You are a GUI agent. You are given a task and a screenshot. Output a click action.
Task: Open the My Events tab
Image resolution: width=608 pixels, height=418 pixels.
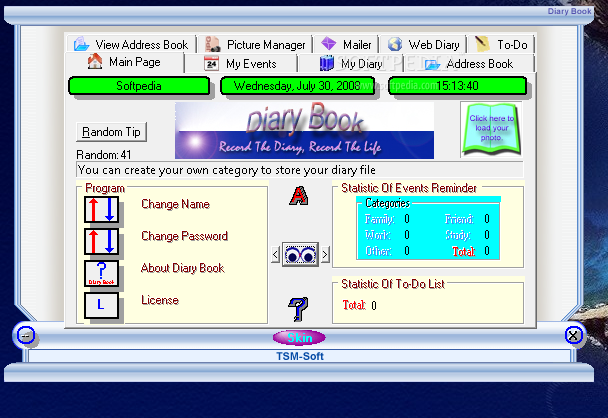click(240, 63)
